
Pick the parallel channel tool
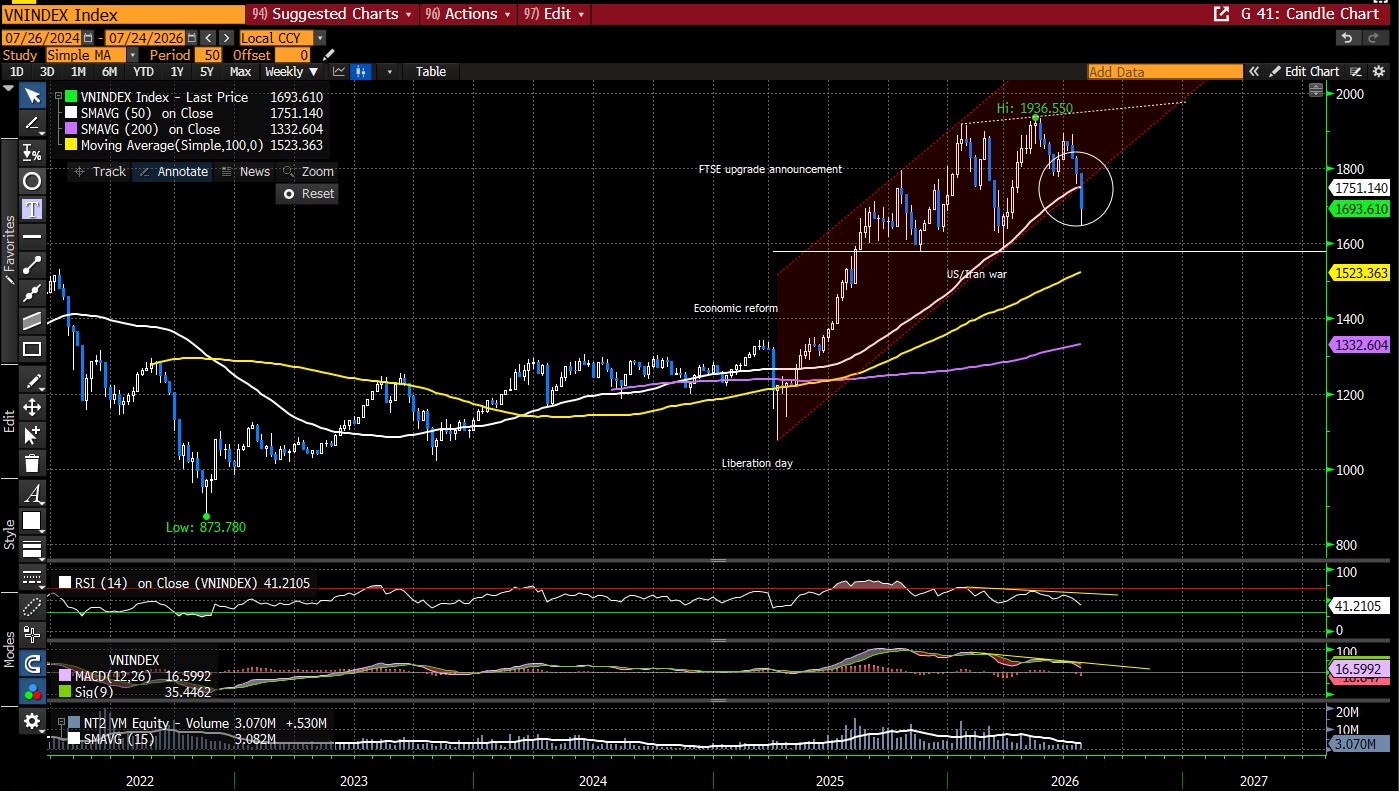[x=32, y=321]
